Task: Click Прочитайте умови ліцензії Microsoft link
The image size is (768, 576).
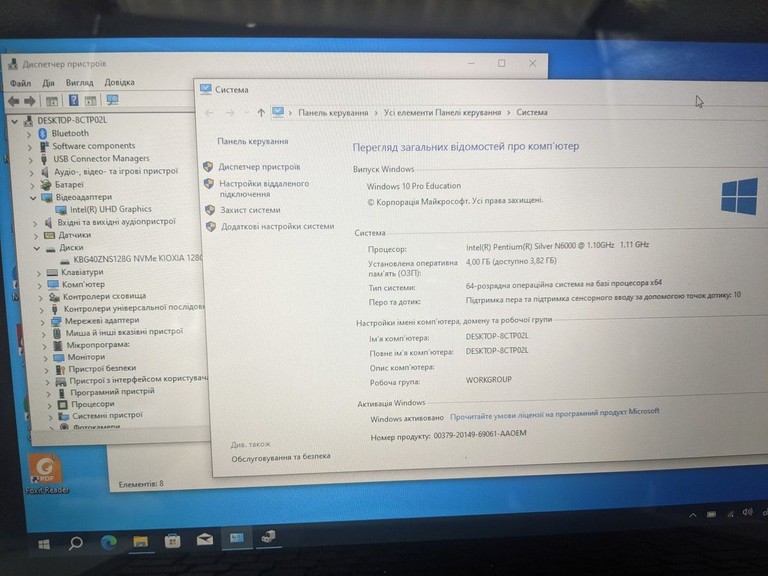Action: (554, 414)
